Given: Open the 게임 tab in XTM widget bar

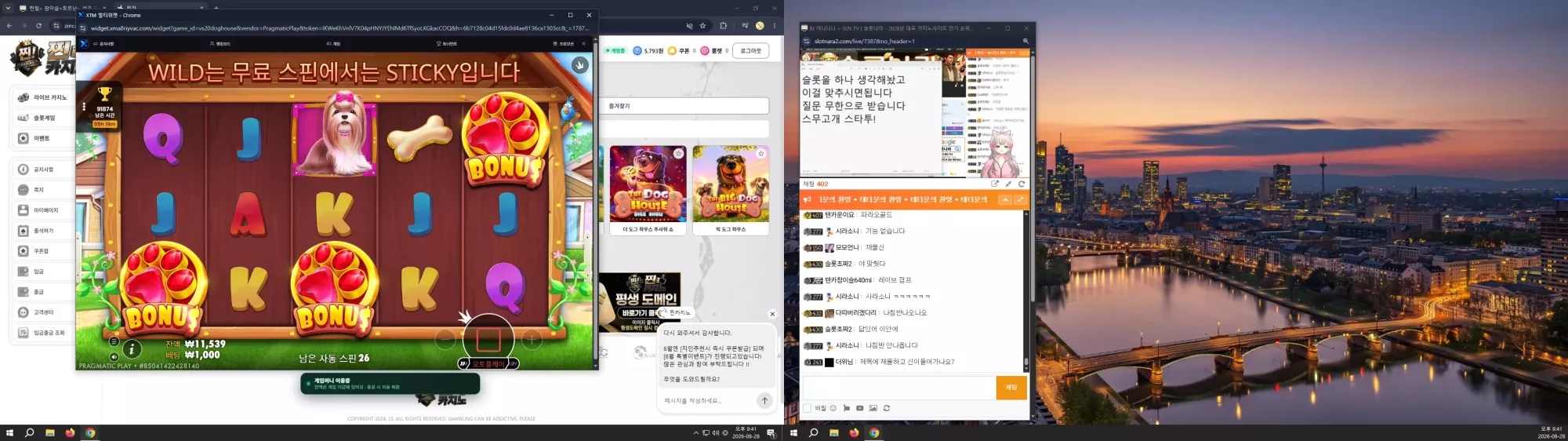Looking at the screenshot, I should (333, 44).
